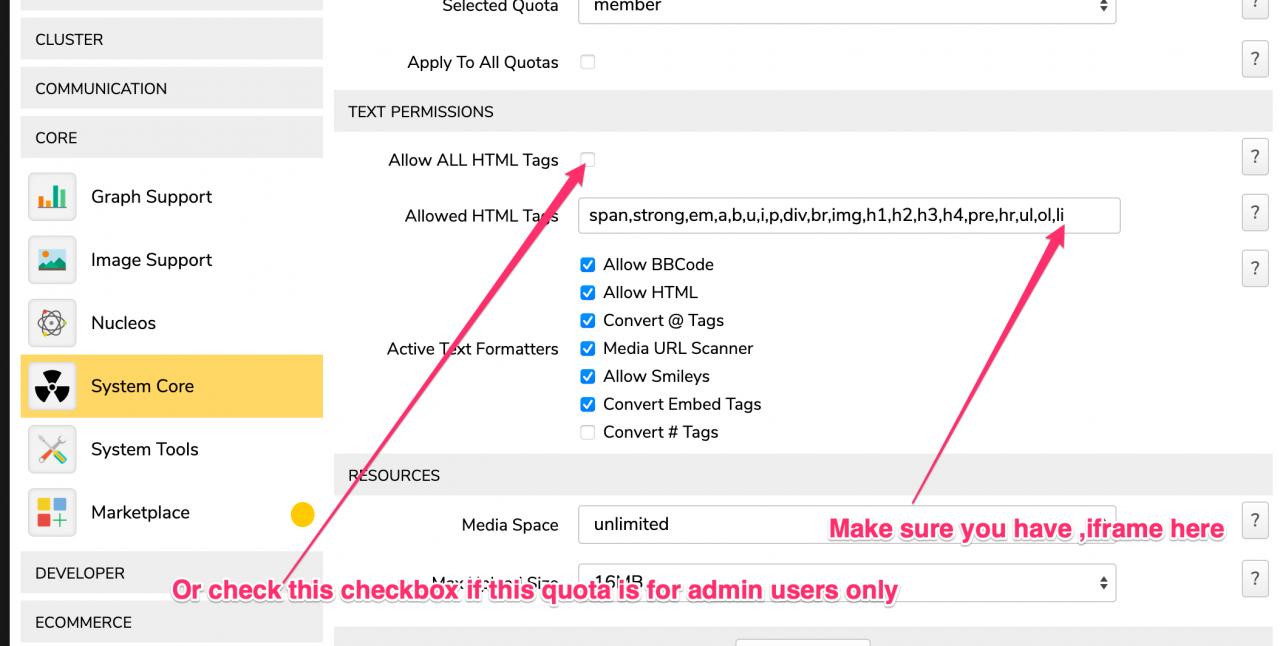The height and width of the screenshot is (646, 1280).
Task: Toggle Convert @ Tags checkbox
Action: click(x=588, y=321)
